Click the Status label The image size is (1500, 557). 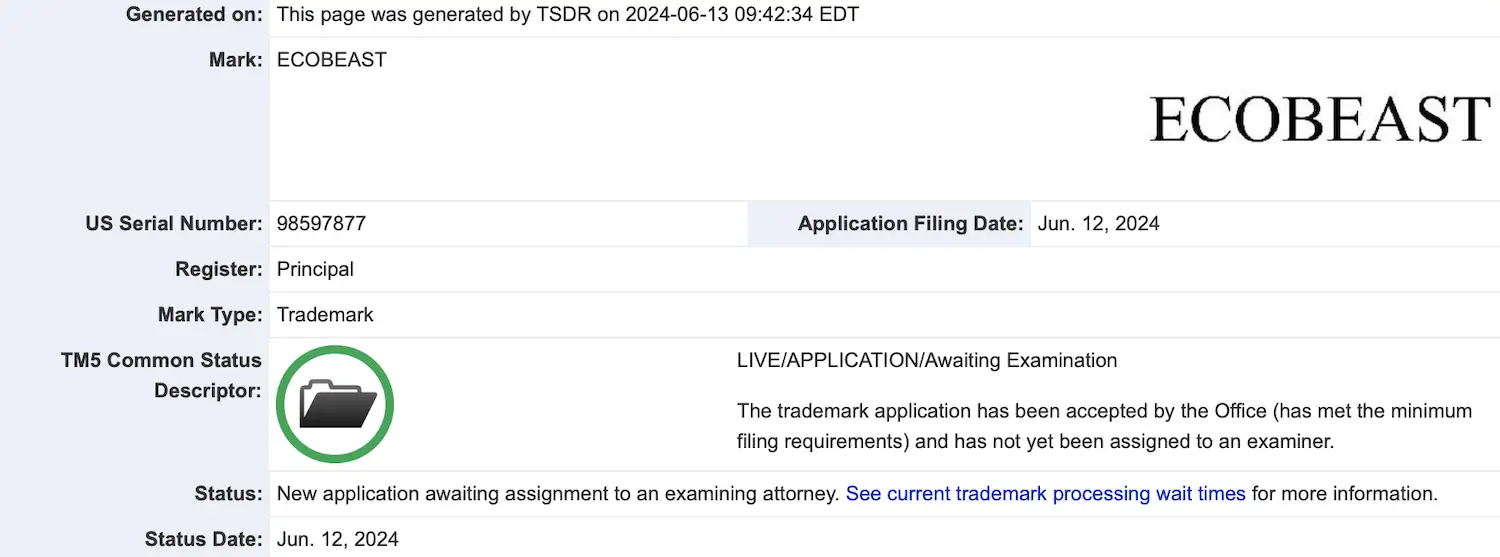click(x=229, y=493)
